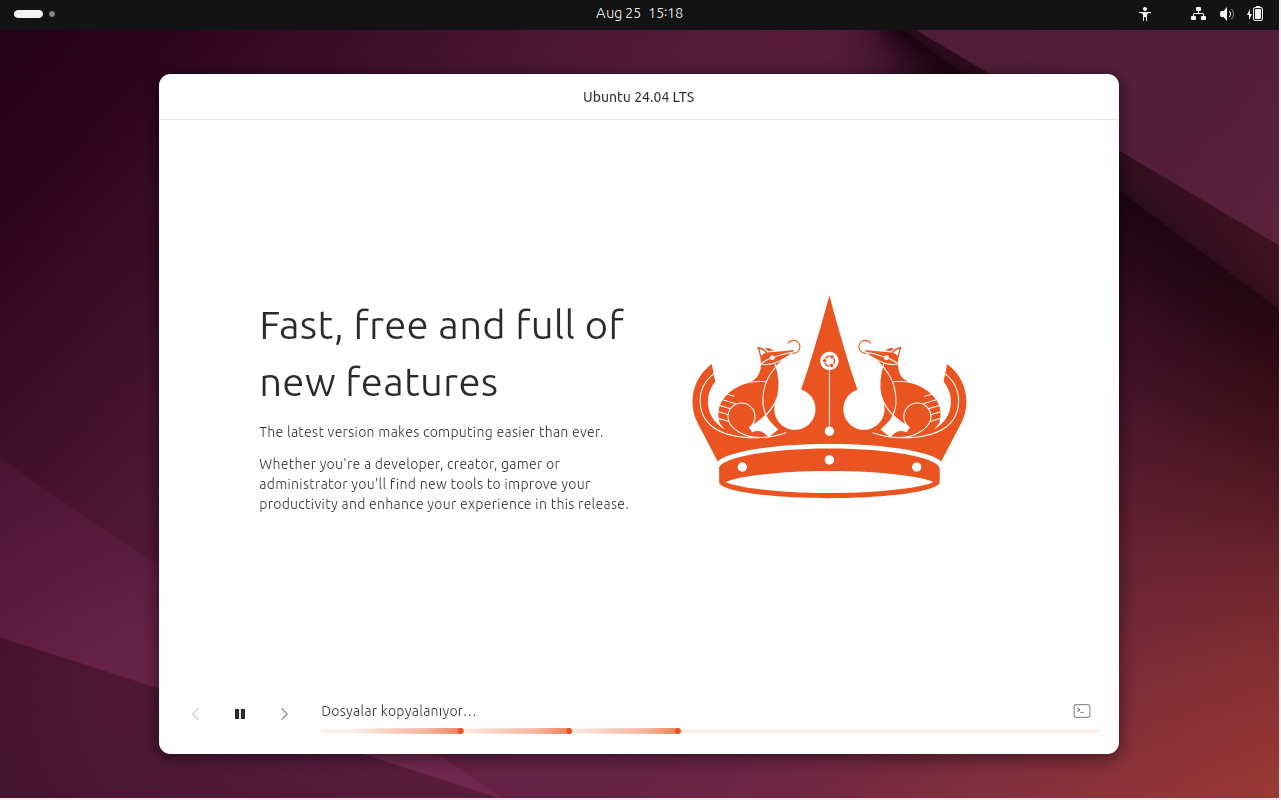Click the "Ubuntu 24.04 LTS" window title
1281x800 pixels.
[x=639, y=97]
